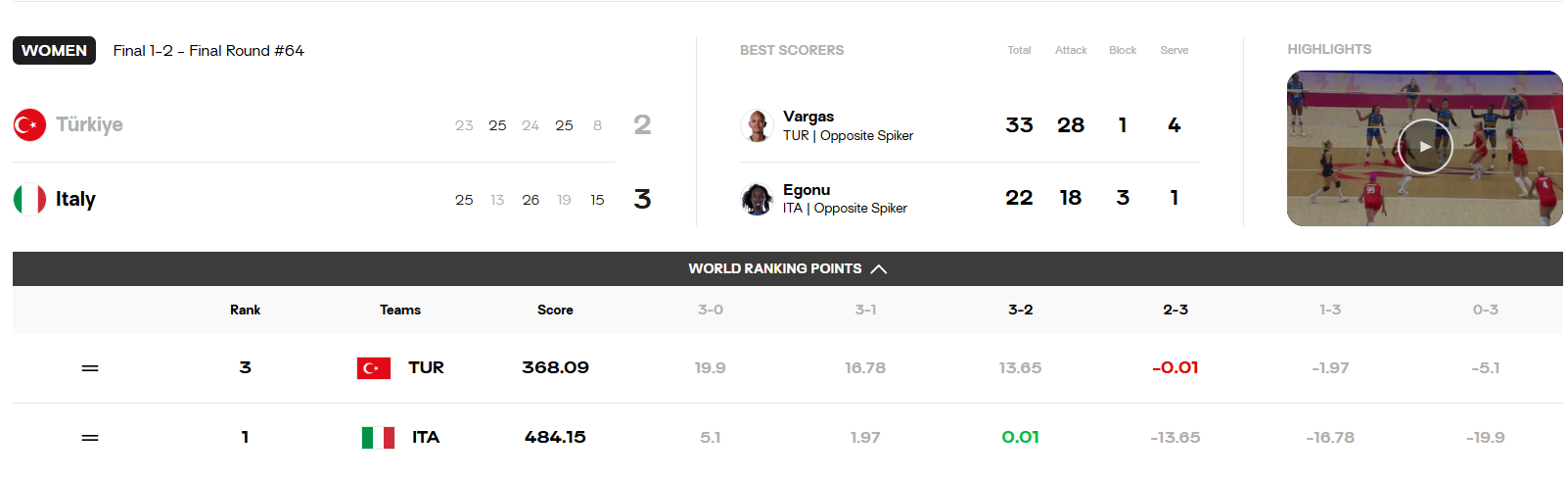This screenshot has width=1568, height=478.
Task: Select the 2-3 column header
Action: pos(1176,310)
